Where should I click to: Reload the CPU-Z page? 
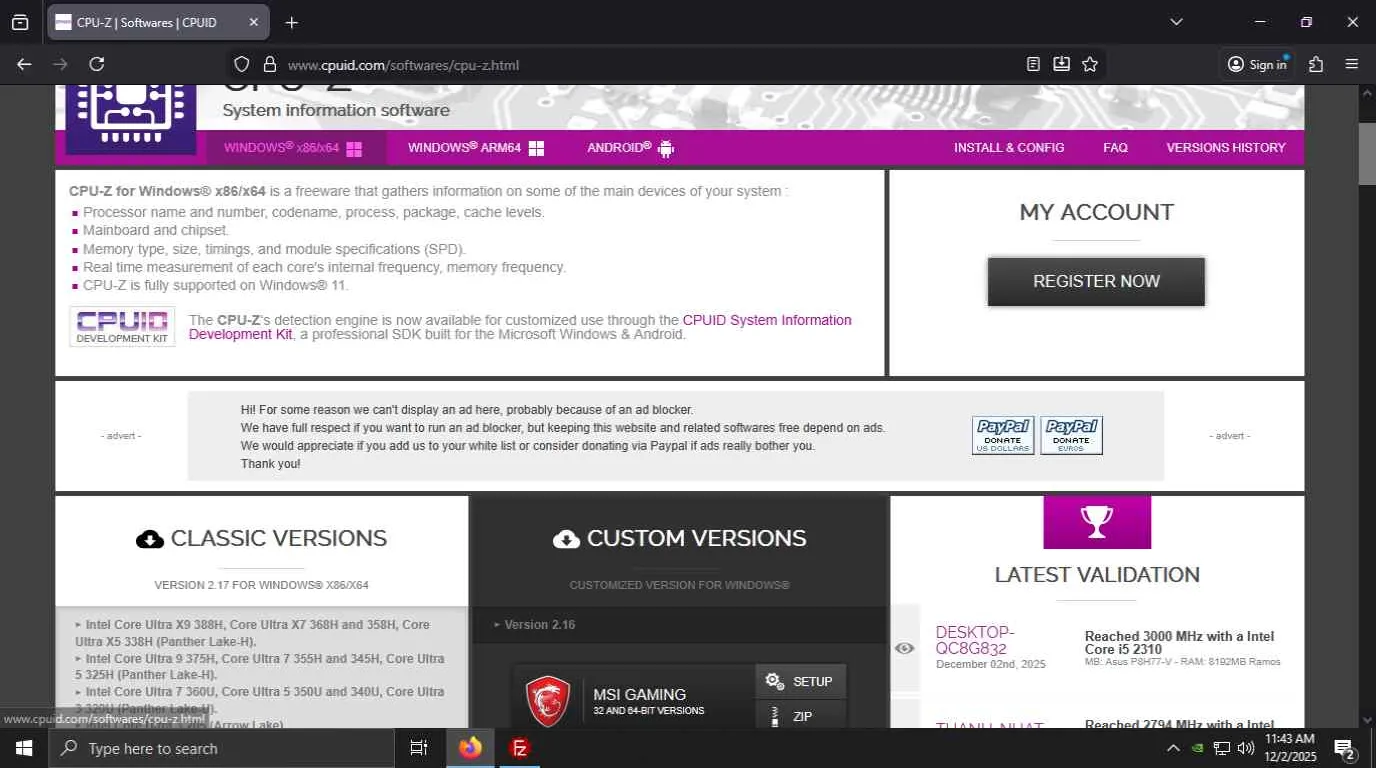point(97,64)
